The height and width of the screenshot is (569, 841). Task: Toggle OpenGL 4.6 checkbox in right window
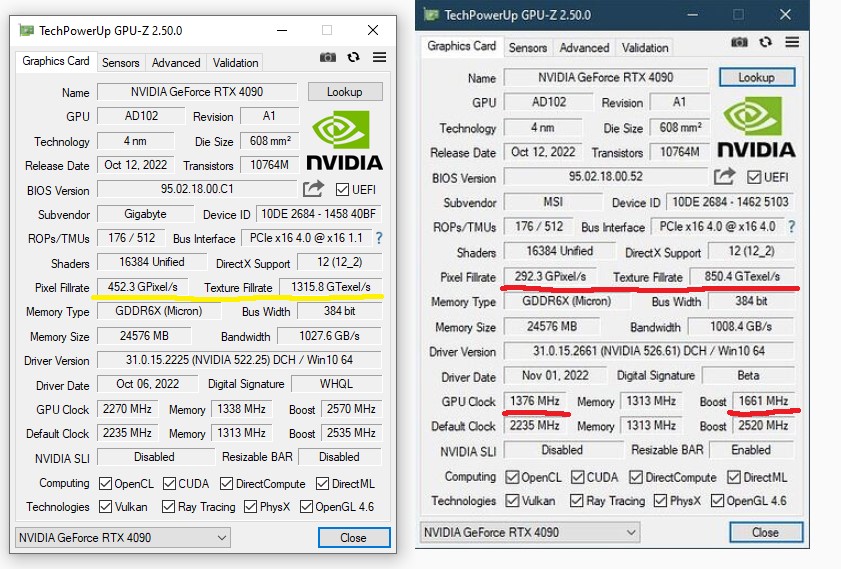[x=717, y=501]
